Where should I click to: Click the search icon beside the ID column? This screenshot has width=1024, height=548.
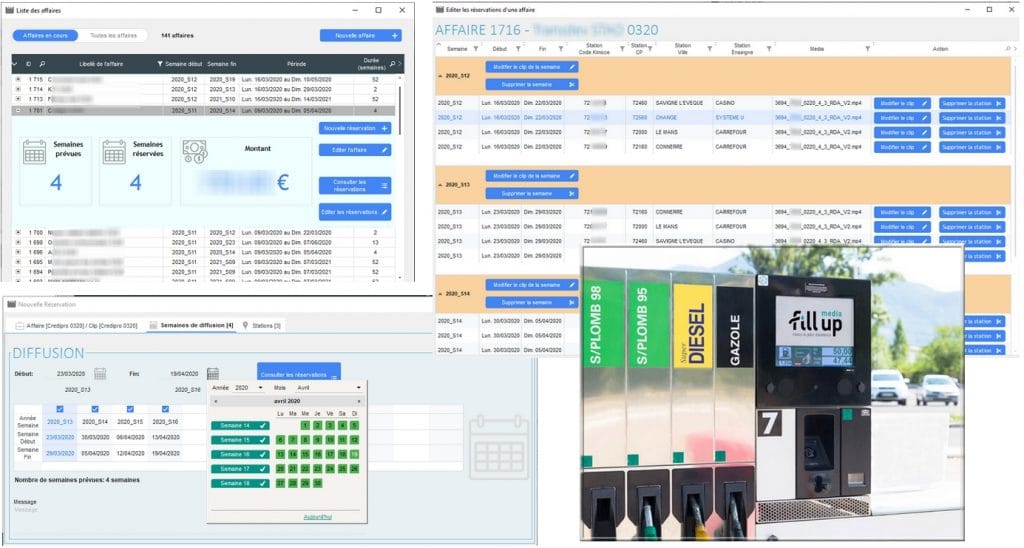pyautogui.click(x=42, y=63)
